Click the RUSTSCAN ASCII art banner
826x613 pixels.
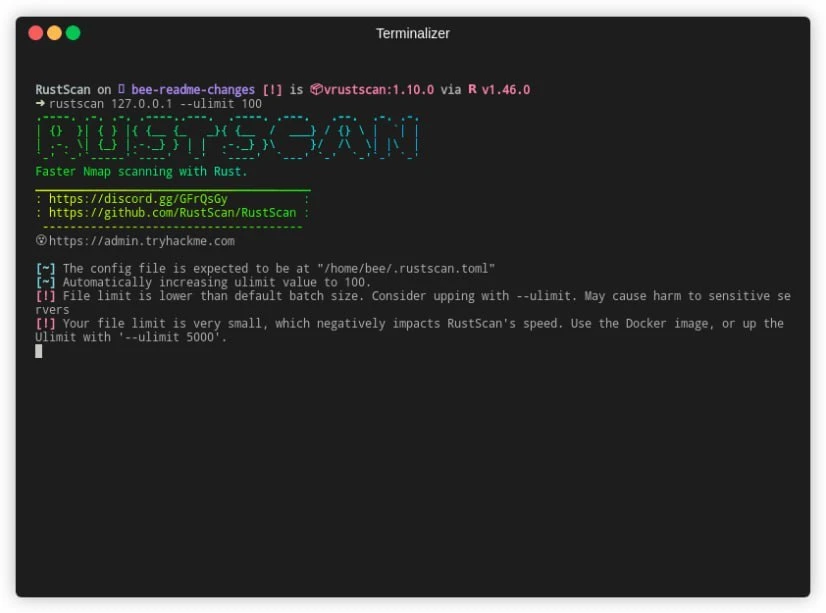click(227, 137)
